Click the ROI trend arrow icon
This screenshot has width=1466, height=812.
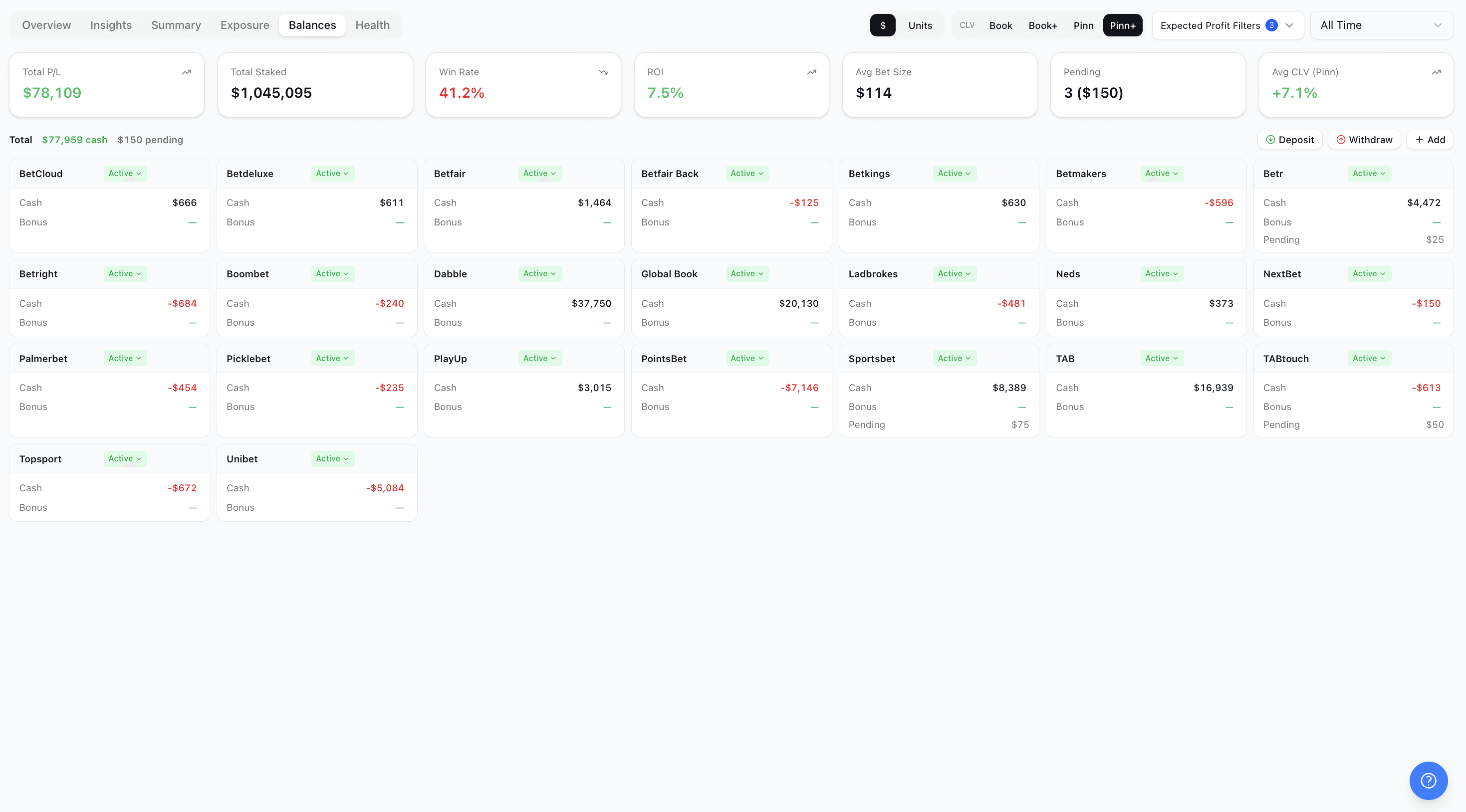(x=811, y=72)
